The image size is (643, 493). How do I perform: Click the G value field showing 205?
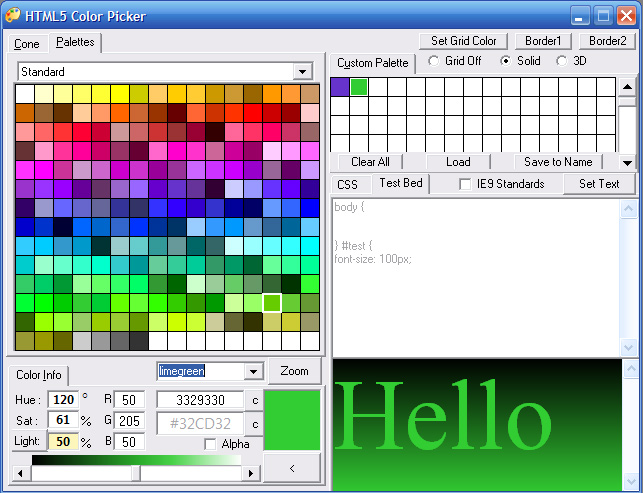tap(129, 421)
